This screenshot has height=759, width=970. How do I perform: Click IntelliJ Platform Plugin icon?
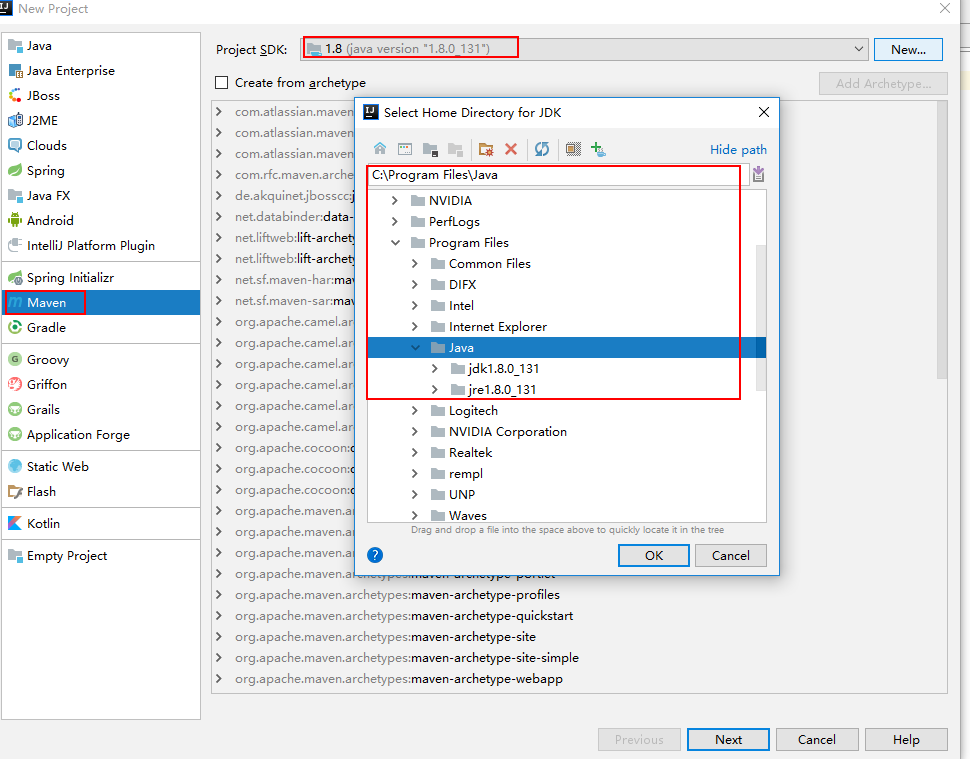pyautogui.click(x=15, y=246)
